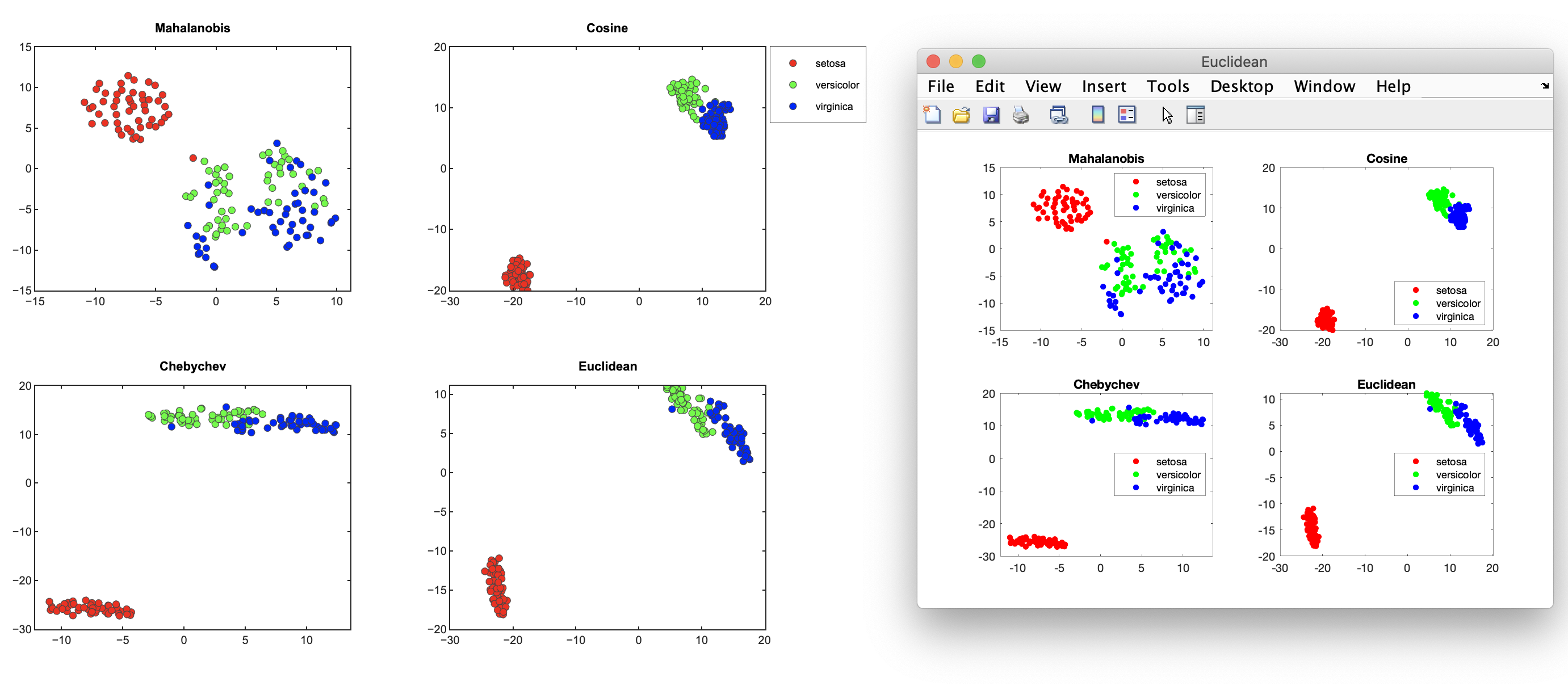Viewport: 1568px width, 690px height.
Task: Expand the Tools menu
Action: 1167,86
